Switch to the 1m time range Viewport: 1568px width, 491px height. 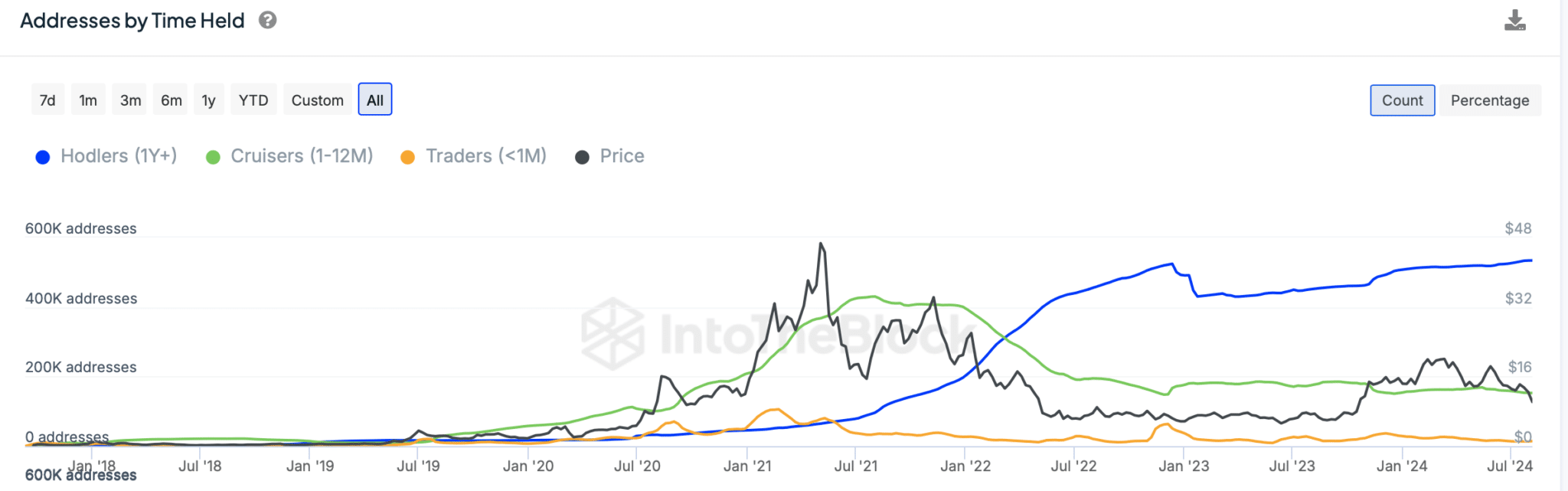(x=88, y=100)
